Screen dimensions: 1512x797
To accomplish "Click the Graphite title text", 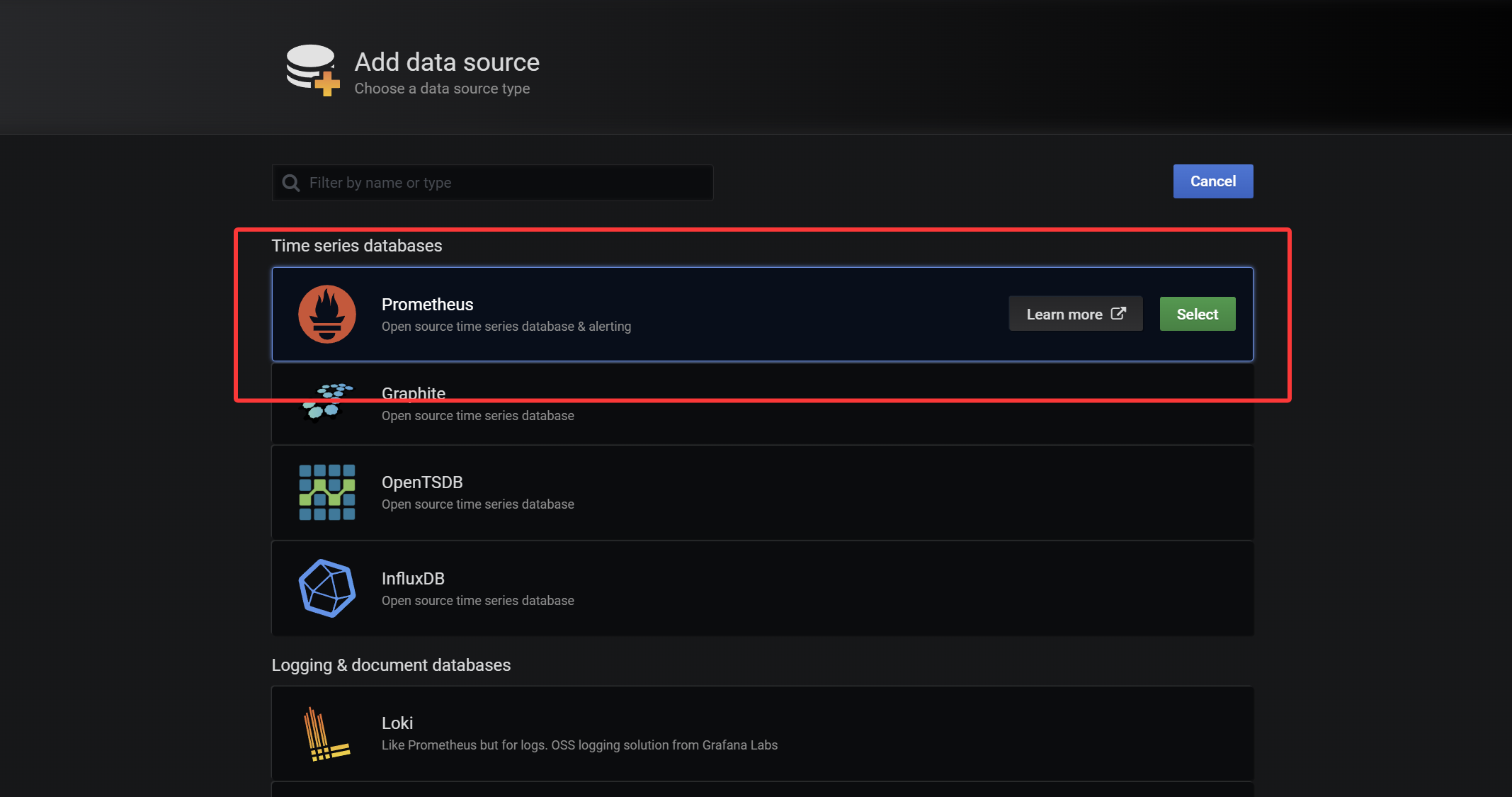I will pos(414,393).
